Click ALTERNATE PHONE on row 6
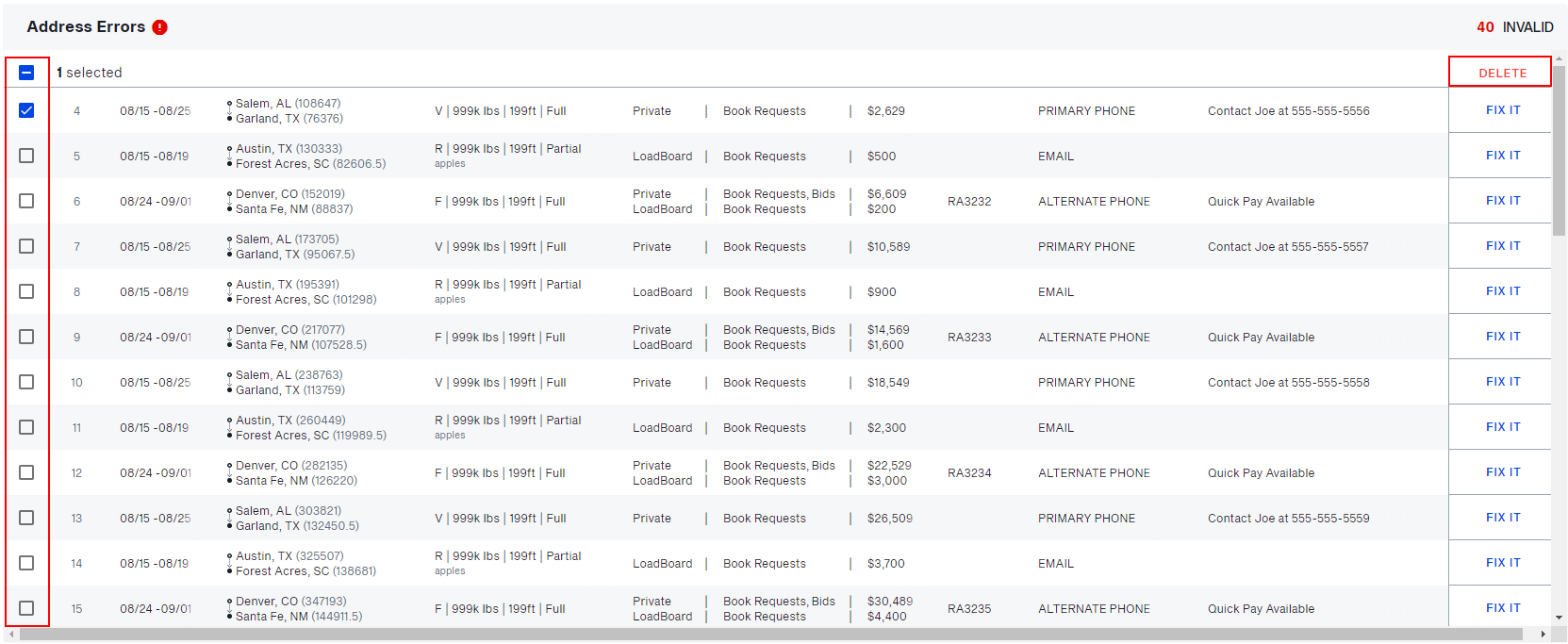The image size is (1568, 644). (1094, 202)
